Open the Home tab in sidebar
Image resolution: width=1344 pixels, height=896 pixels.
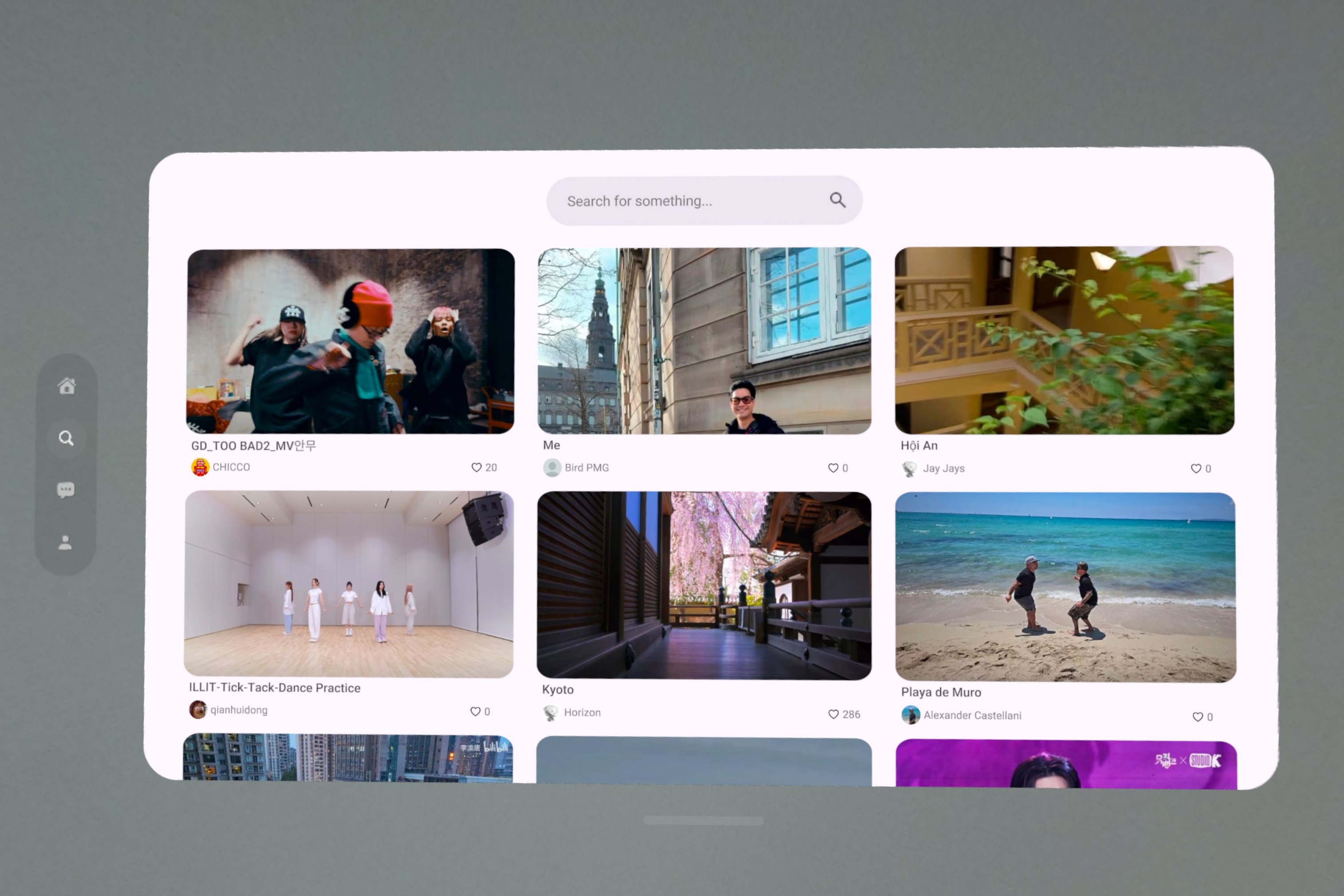(67, 386)
